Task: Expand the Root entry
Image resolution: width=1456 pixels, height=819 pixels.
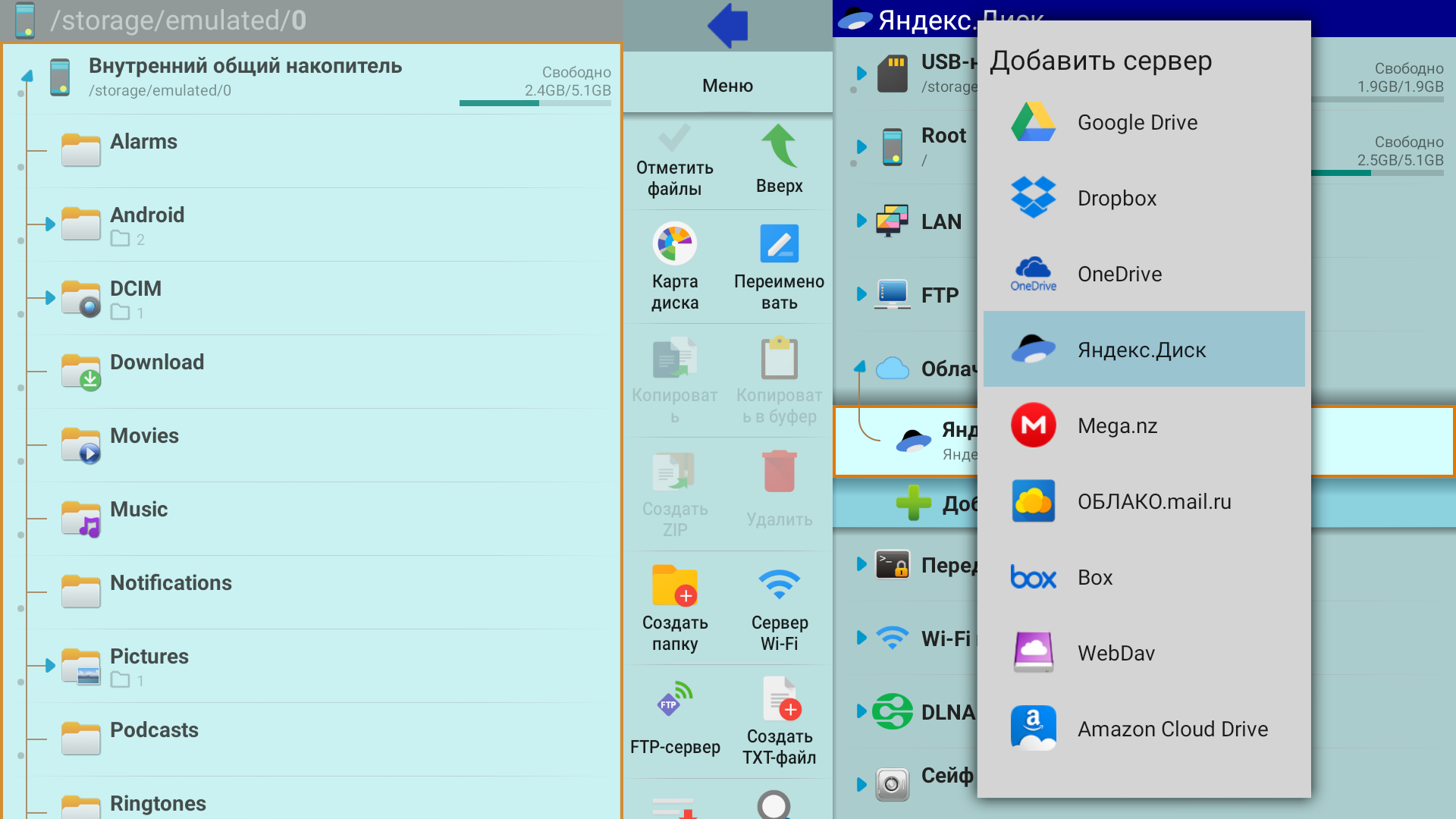Action: pos(861,147)
